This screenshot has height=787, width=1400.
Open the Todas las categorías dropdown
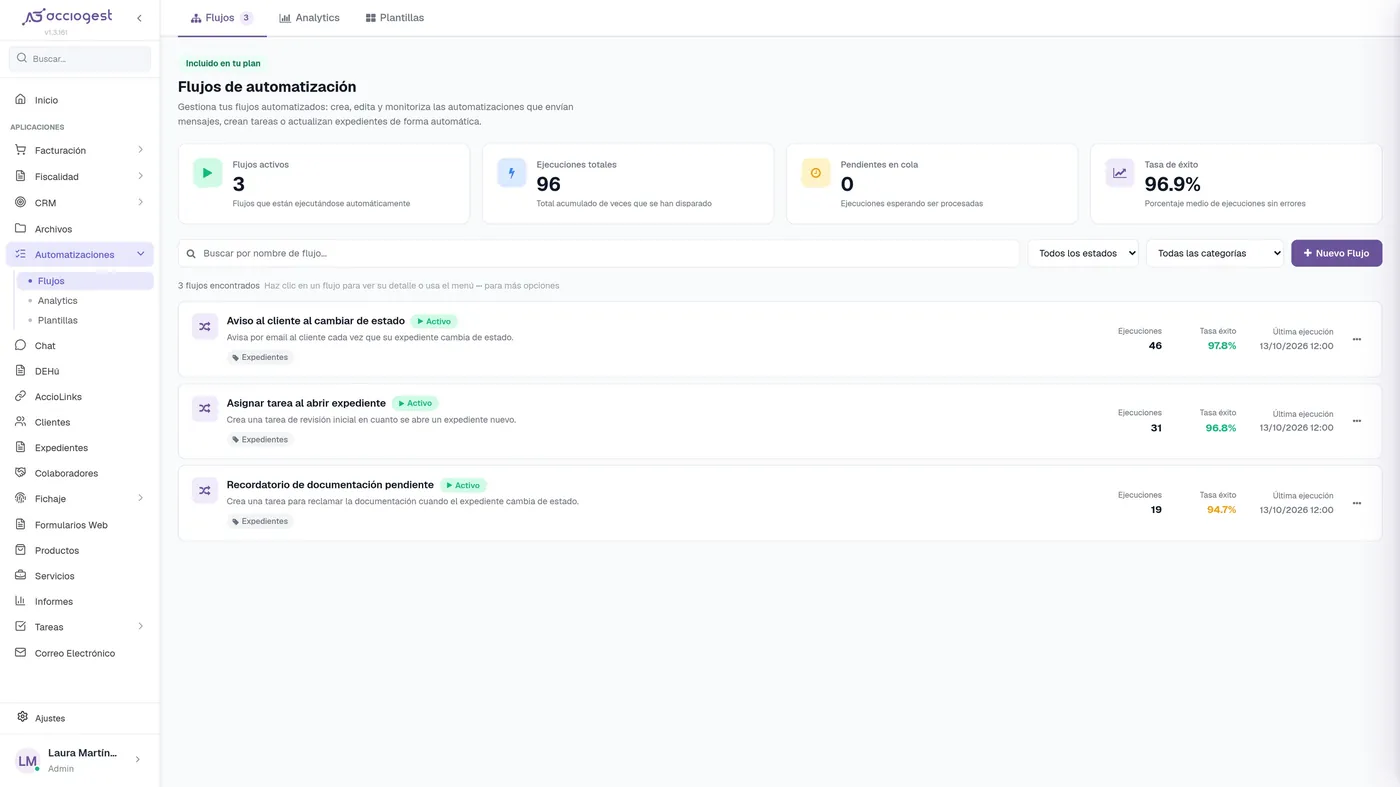click(x=1215, y=253)
